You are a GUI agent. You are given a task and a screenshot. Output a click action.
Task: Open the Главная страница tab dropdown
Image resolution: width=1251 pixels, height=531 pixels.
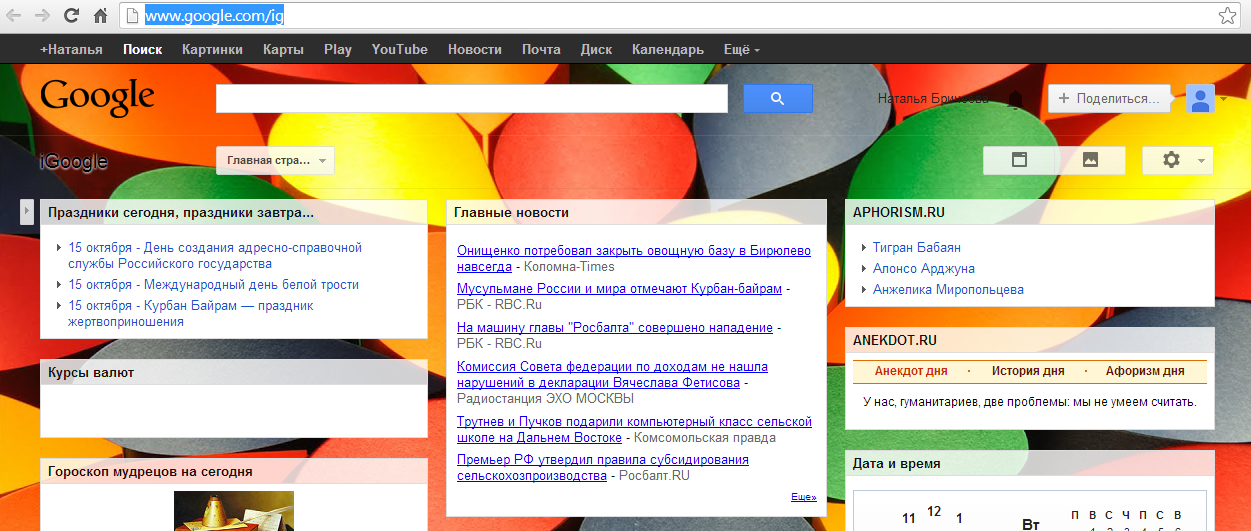pyautogui.click(x=275, y=160)
